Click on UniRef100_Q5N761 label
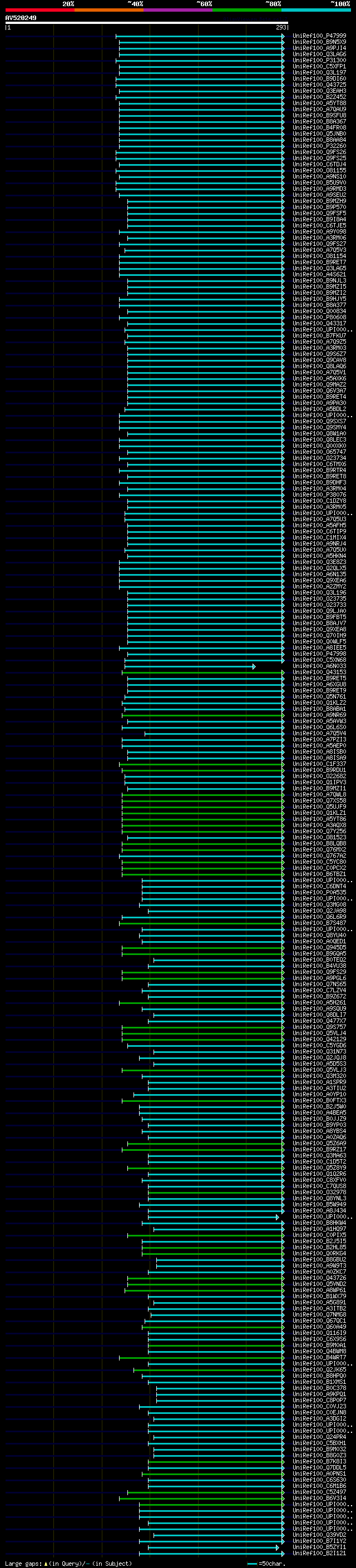This screenshot has width=356, height=1568. pyautogui.click(x=319, y=696)
